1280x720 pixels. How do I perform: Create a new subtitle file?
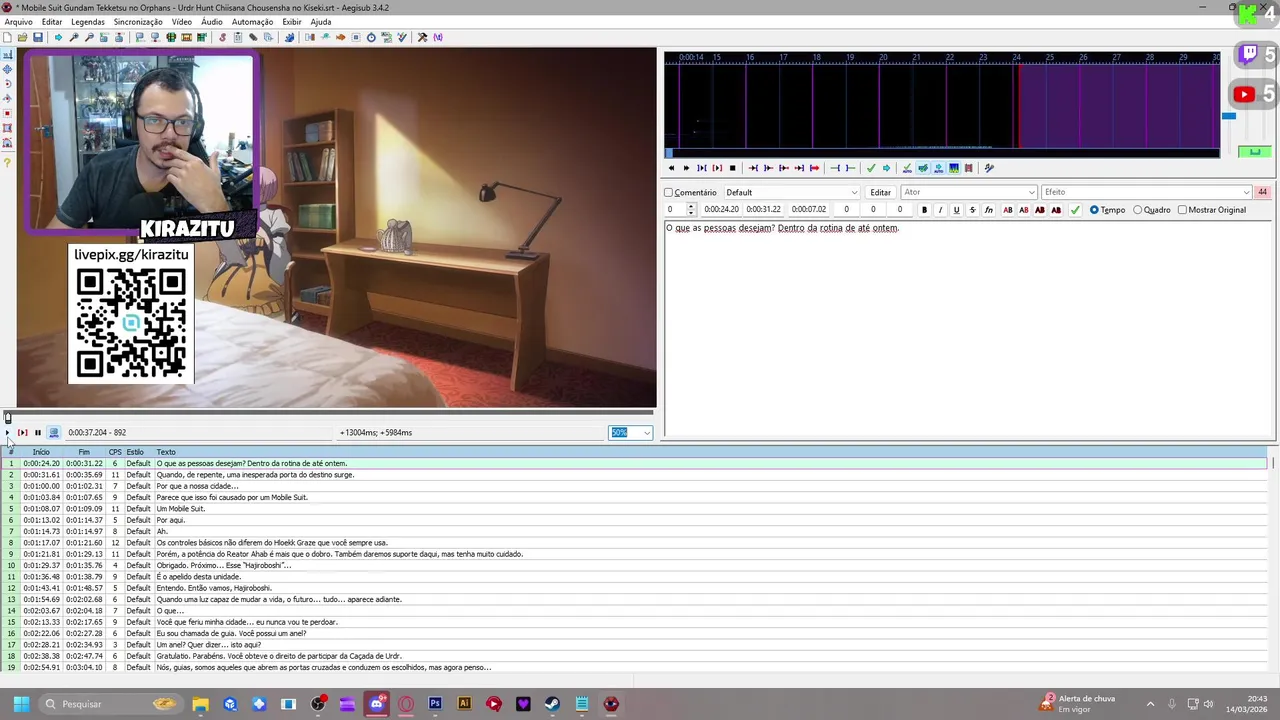coord(6,37)
